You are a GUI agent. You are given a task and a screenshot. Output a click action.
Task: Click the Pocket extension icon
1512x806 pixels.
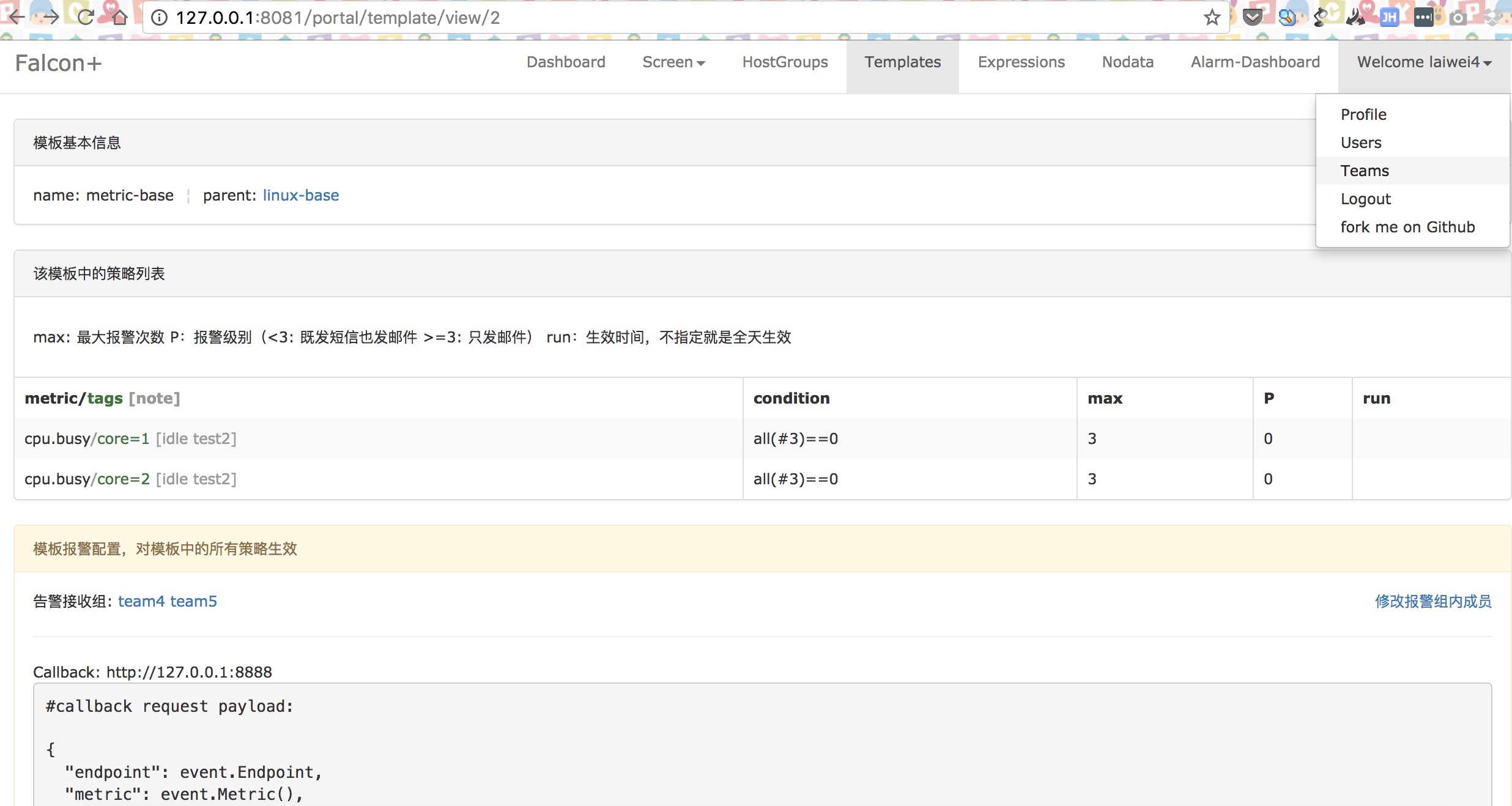pos(1252,18)
